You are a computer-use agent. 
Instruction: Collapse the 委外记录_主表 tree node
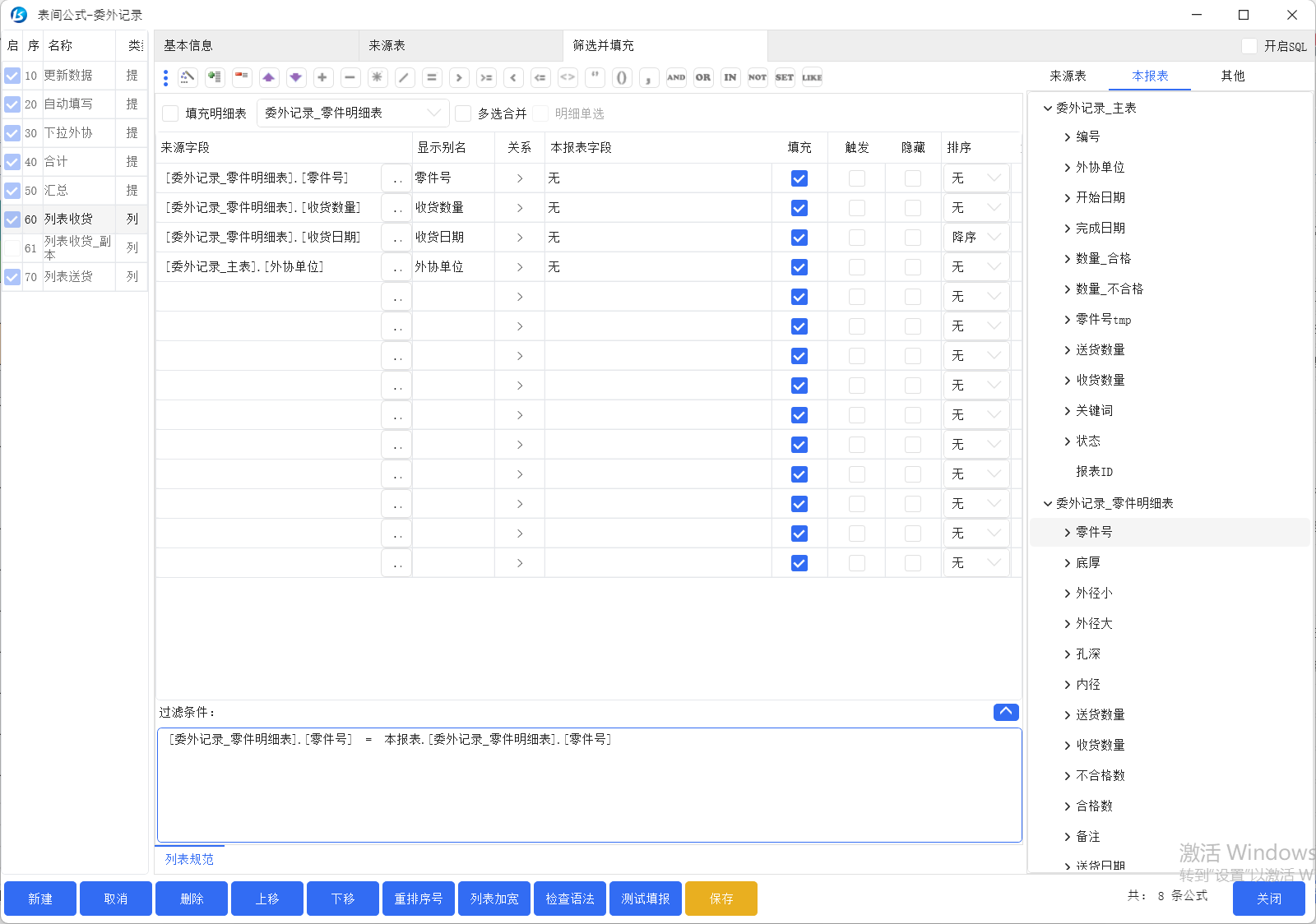click(x=1048, y=109)
